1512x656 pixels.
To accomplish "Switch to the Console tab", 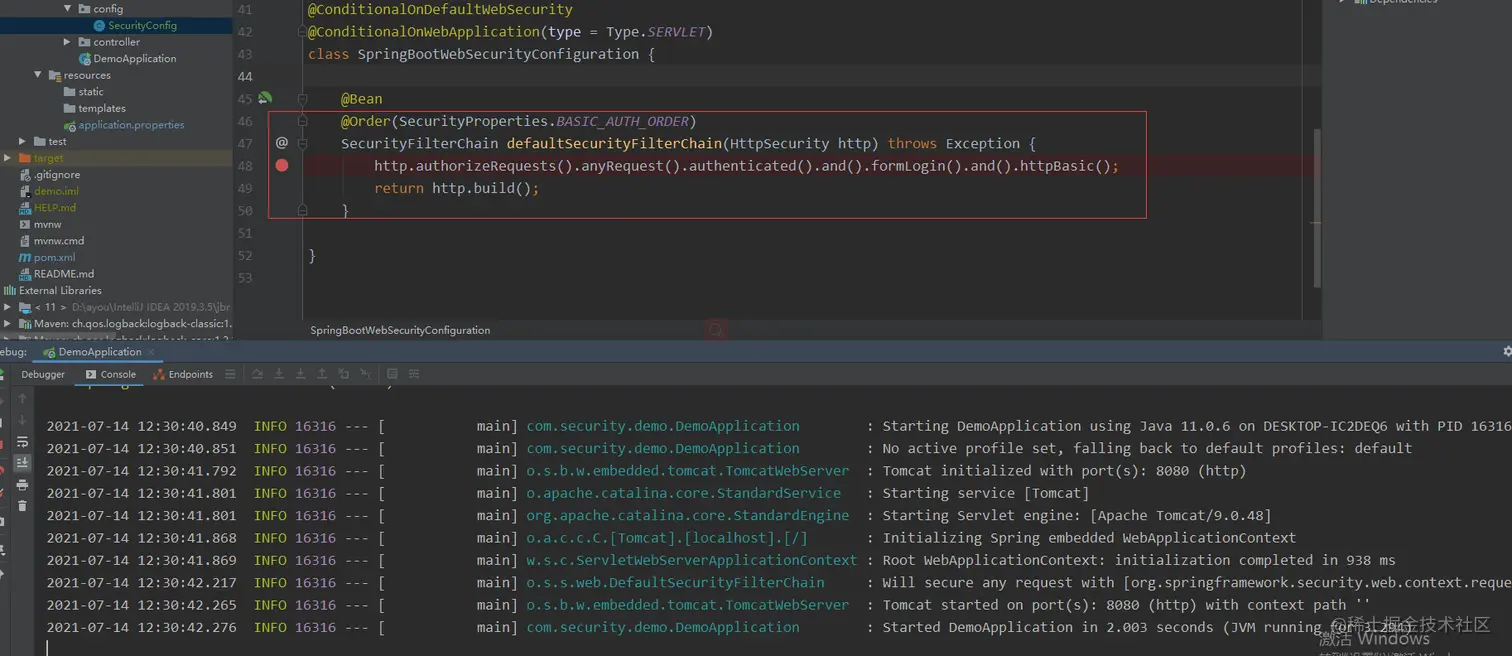I will 110,374.
